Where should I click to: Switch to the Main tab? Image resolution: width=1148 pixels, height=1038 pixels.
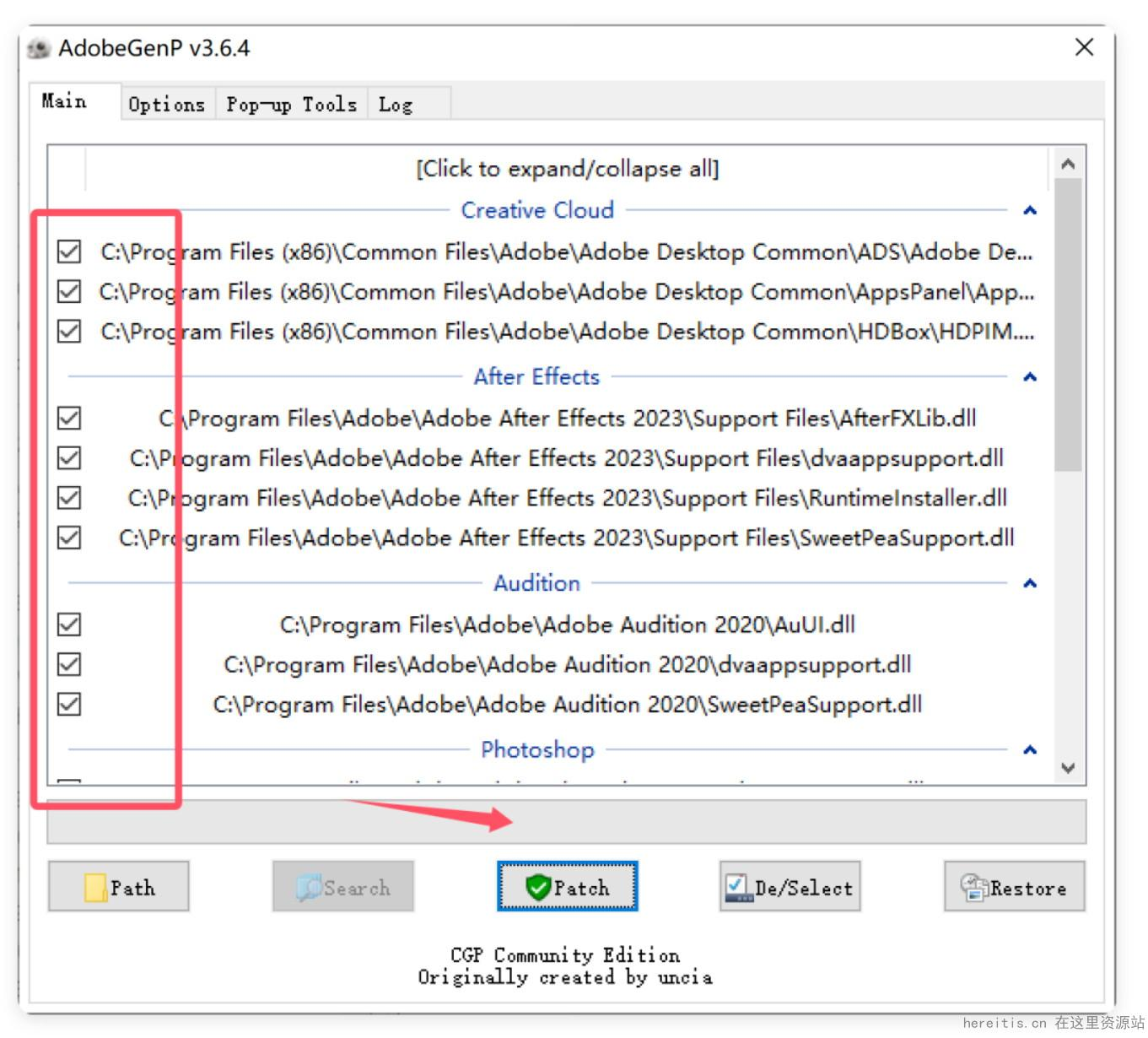pos(74,102)
